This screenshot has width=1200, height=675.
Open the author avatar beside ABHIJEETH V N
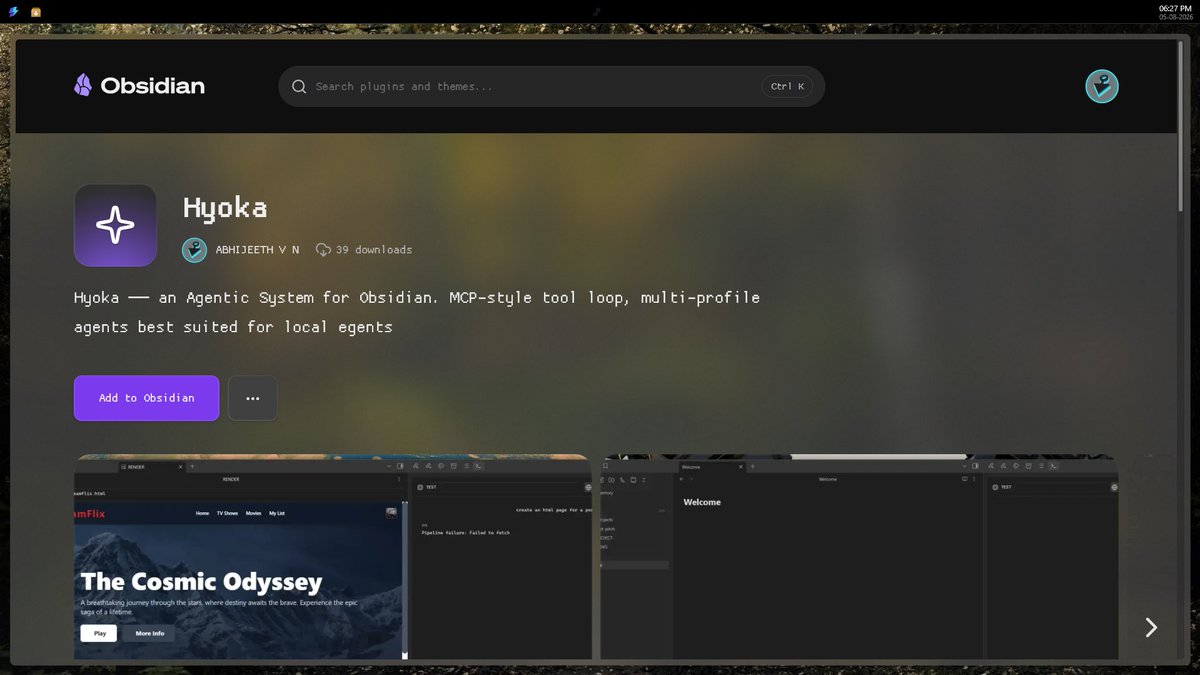(194, 250)
